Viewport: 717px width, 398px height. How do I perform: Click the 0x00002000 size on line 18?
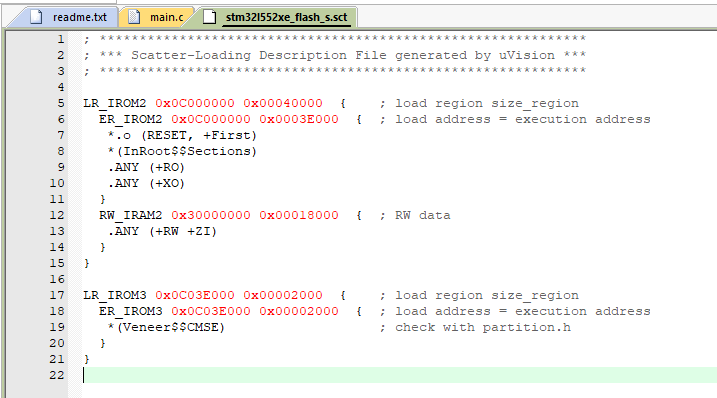pos(299,312)
